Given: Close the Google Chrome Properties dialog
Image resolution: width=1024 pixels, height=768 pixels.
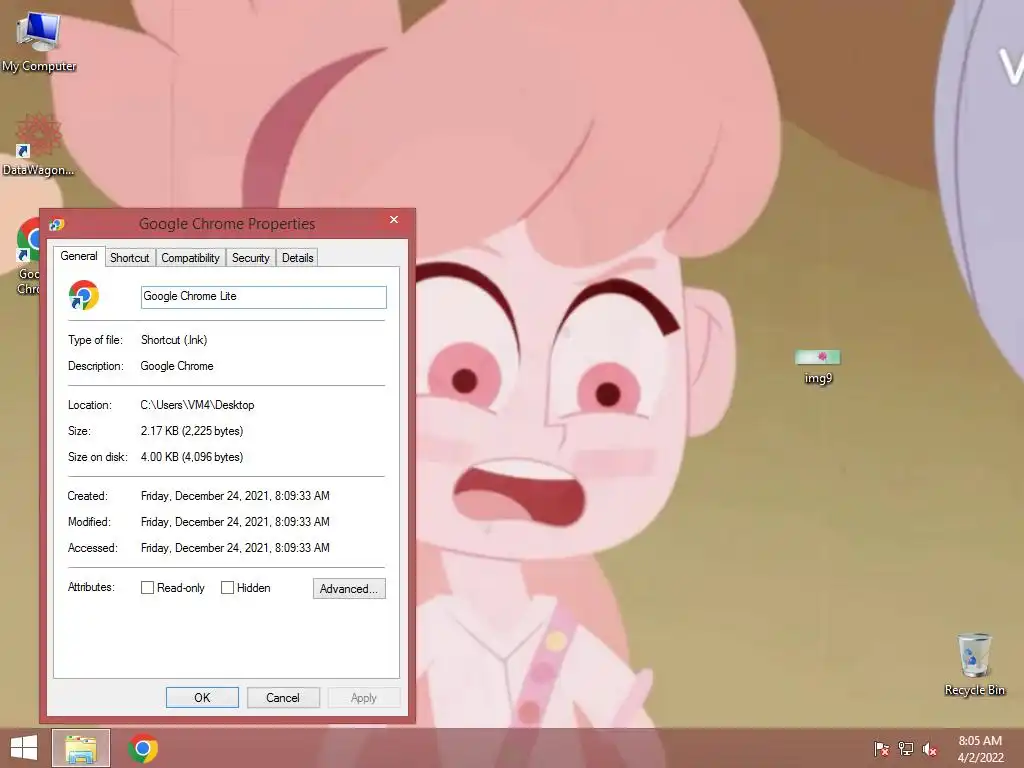Looking at the screenshot, I should [x=394, y=220].
